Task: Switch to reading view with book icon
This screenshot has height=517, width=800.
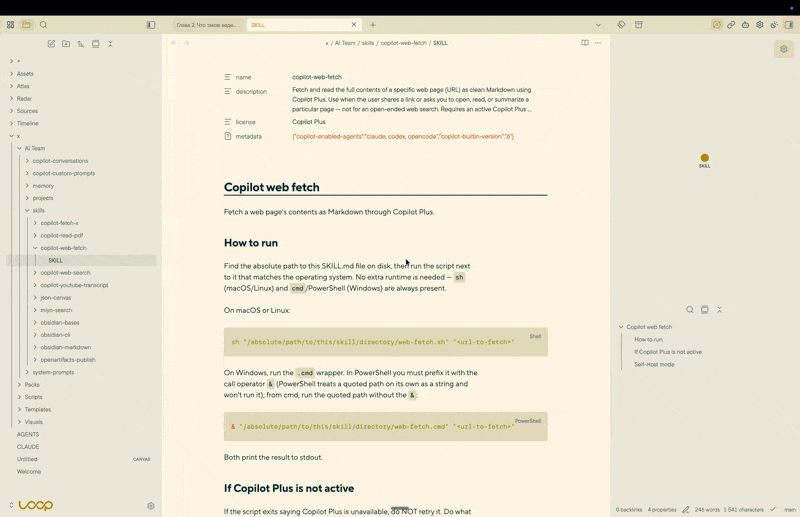Action: point(585,43)
